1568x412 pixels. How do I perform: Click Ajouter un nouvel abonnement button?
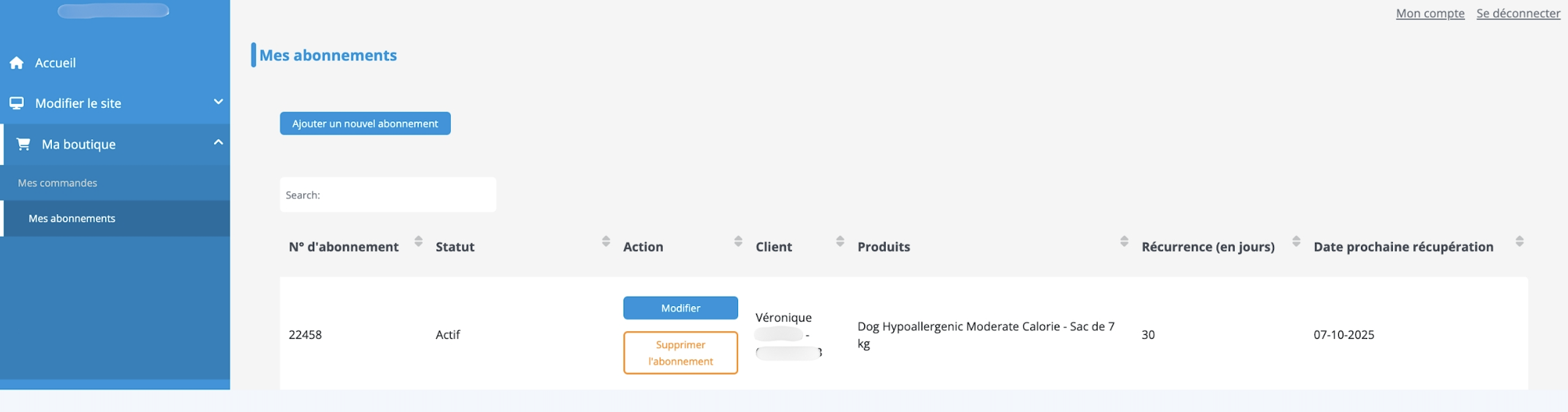click(365, 123)
